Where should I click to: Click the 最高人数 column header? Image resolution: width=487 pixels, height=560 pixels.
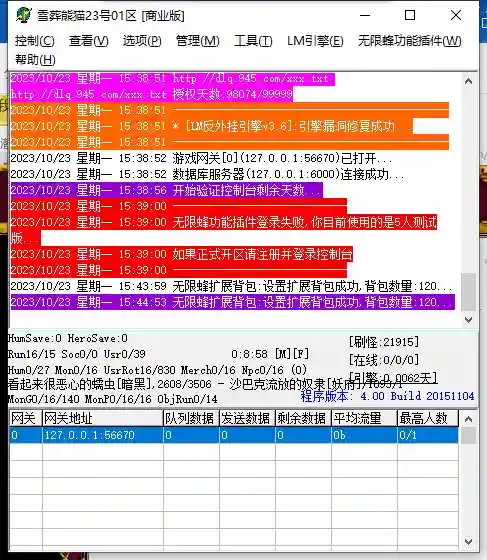click(428, 418)
